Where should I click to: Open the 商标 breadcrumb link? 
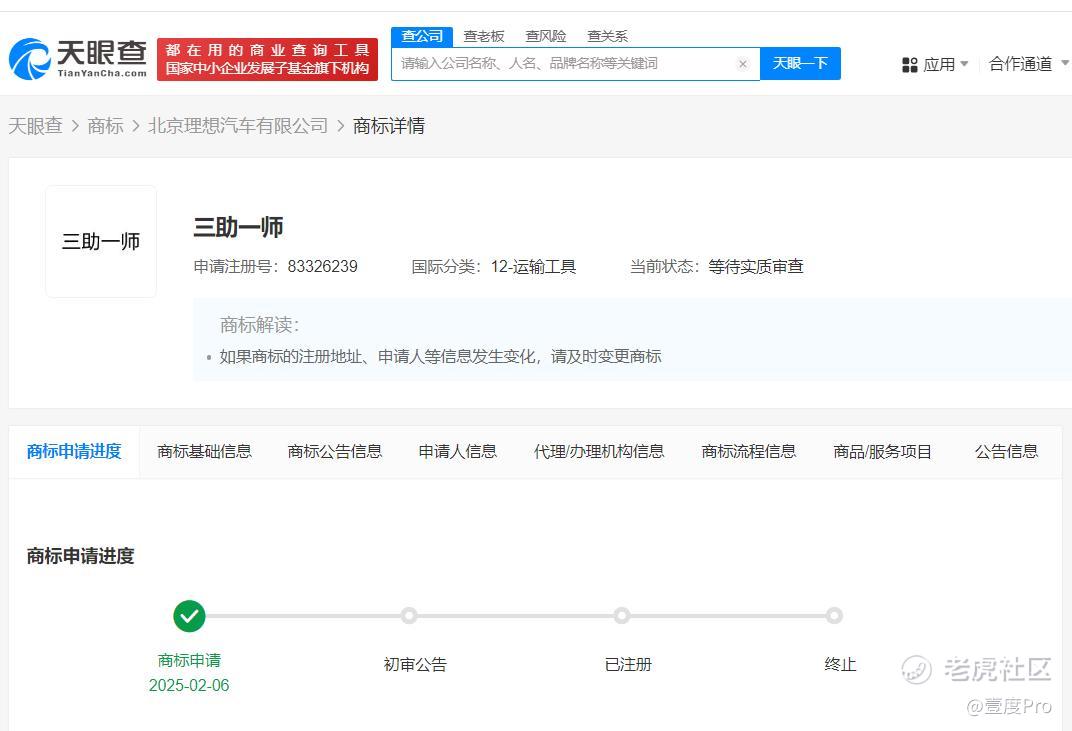pyautogui.click(x=105, y=126)
